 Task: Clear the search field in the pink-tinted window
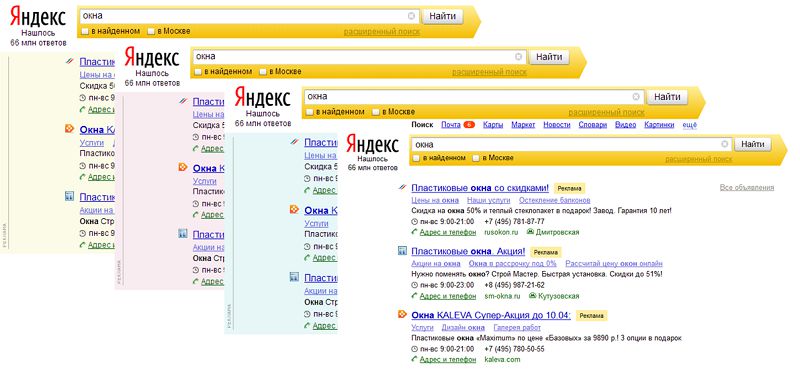[518, 57]
